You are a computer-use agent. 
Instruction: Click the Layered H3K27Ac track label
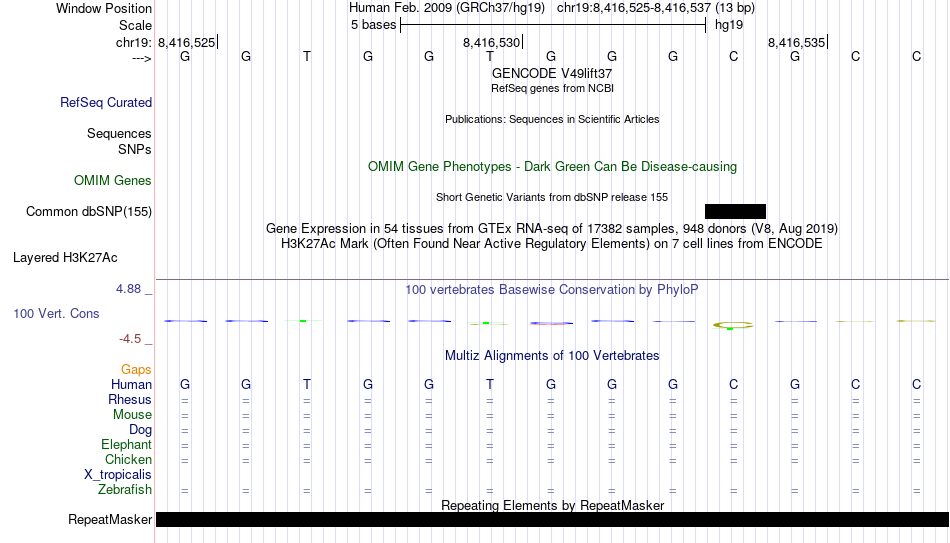pos(65,258)
